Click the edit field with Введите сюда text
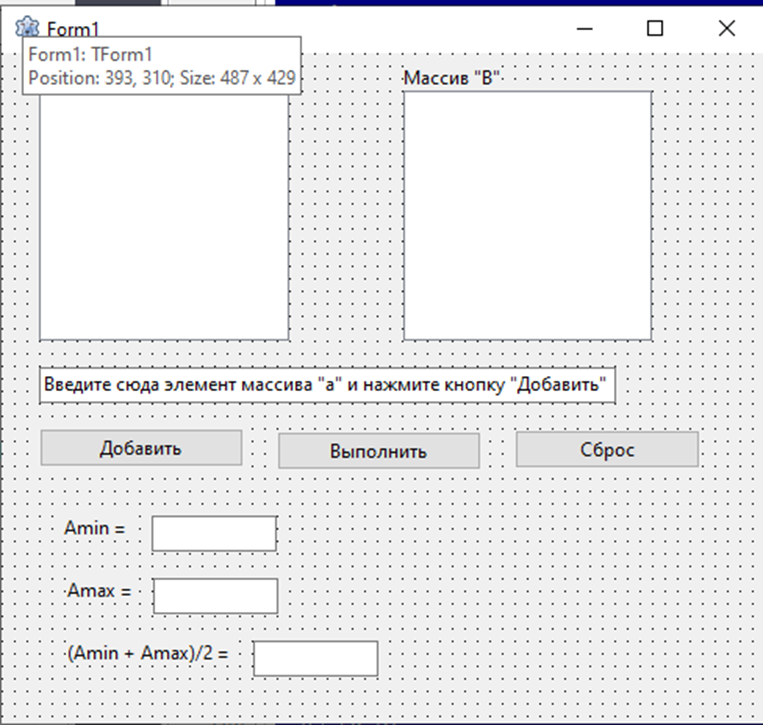Screen dimensions: 763x725 [327, 385]
